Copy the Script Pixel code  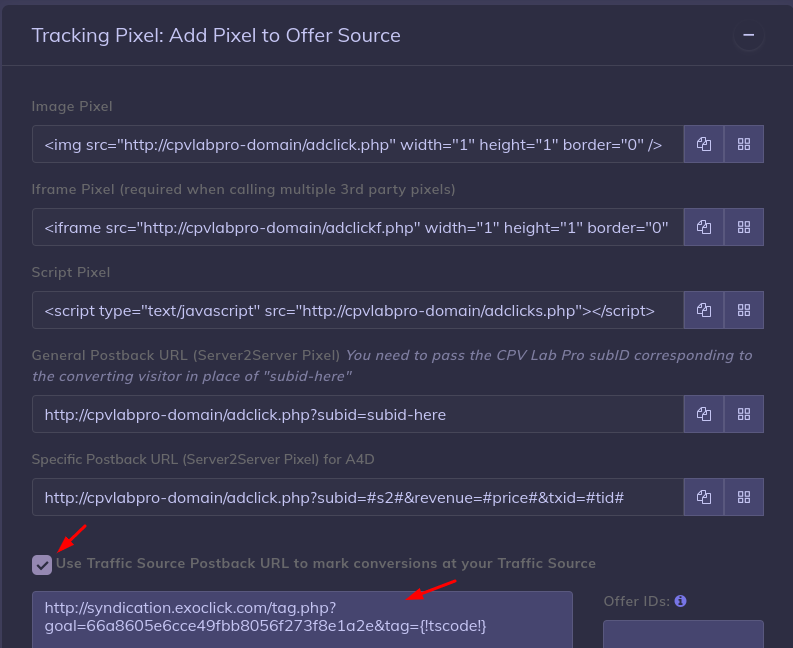tap(704, 310)
